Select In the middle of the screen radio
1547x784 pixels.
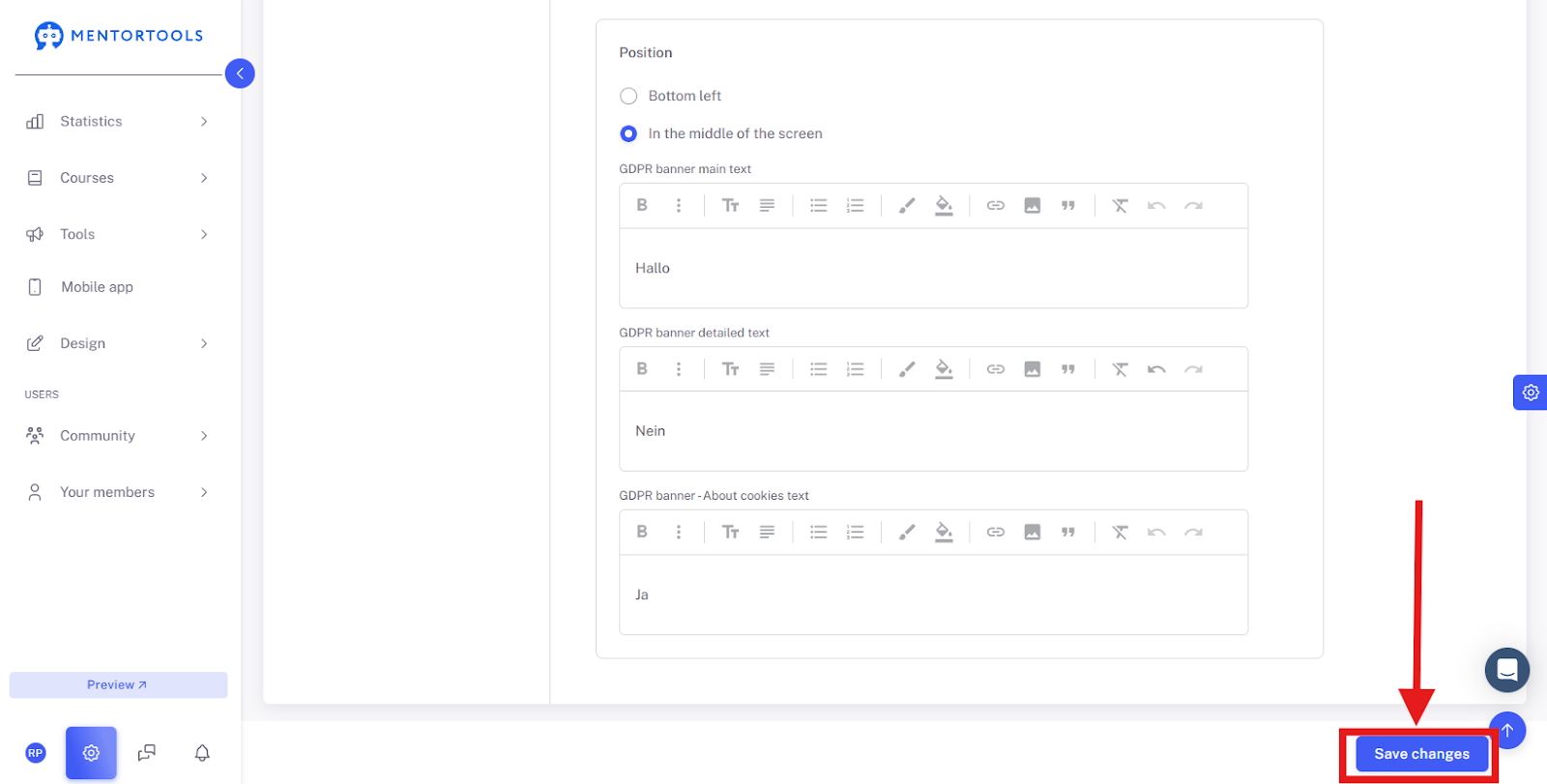(628, 133)
